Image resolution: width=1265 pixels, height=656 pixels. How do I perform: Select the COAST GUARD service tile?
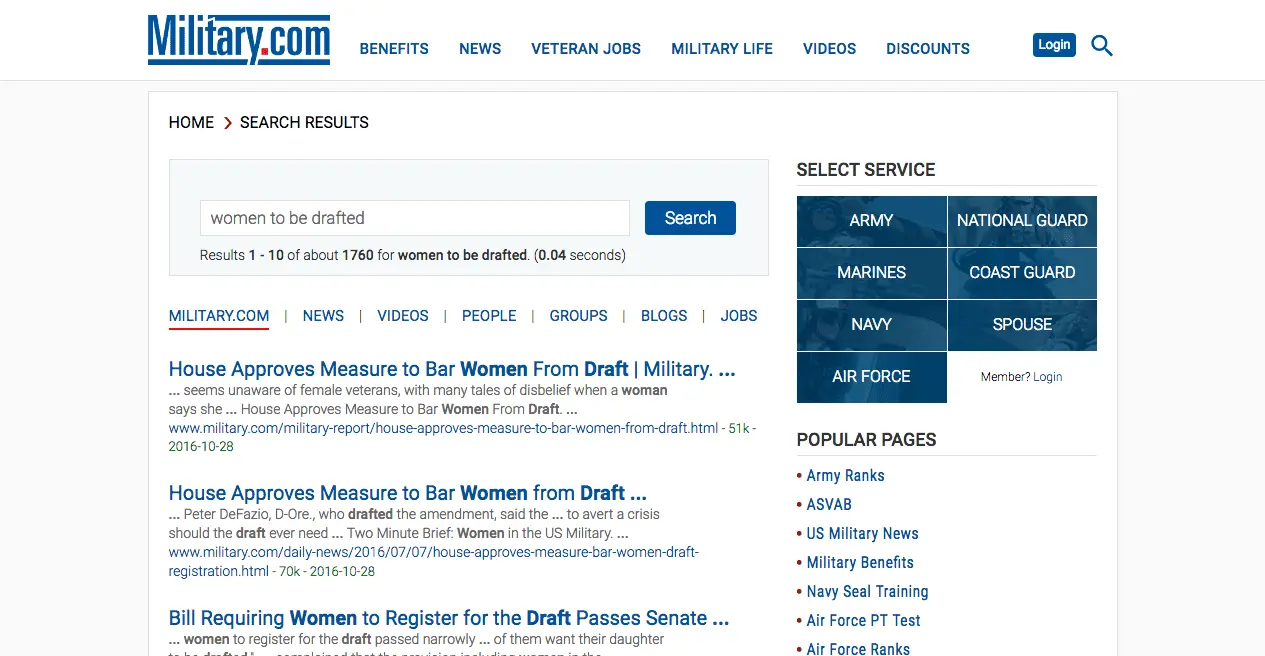pos(1022,273)
